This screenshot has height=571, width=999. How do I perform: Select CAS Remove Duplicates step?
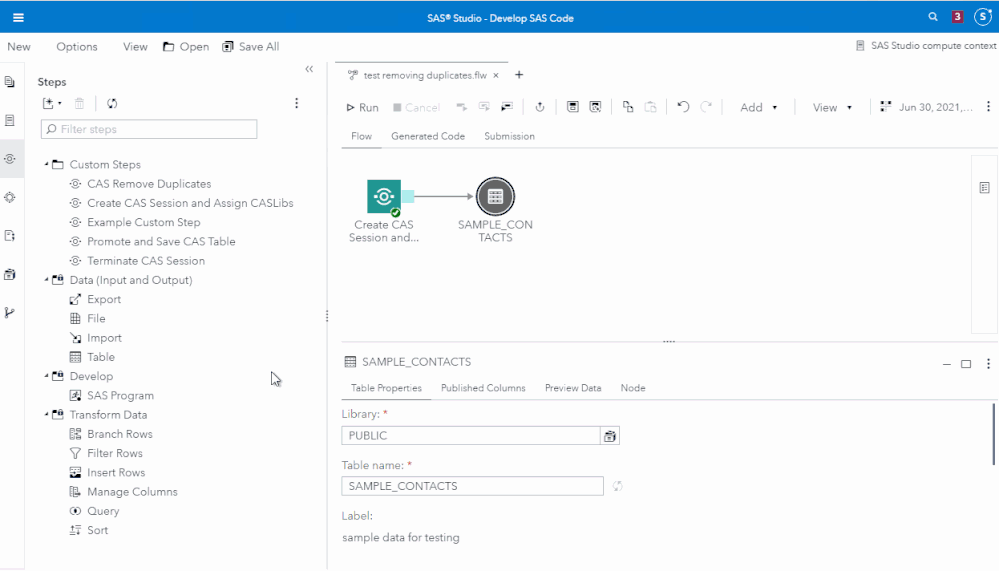click(149, 184)
